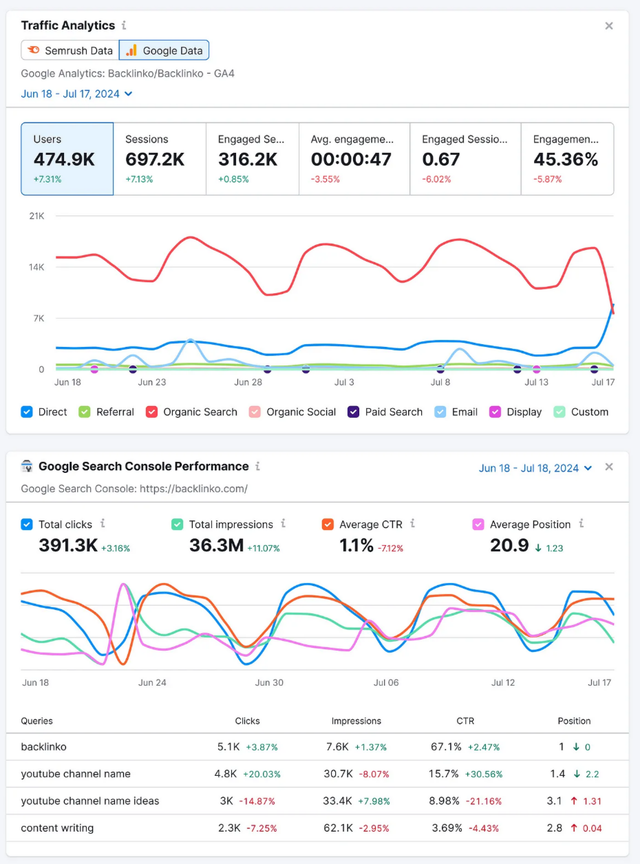Viewport: 640px width, 864px height.
Task: Select the Google Data tab
Action: point(164,50)
